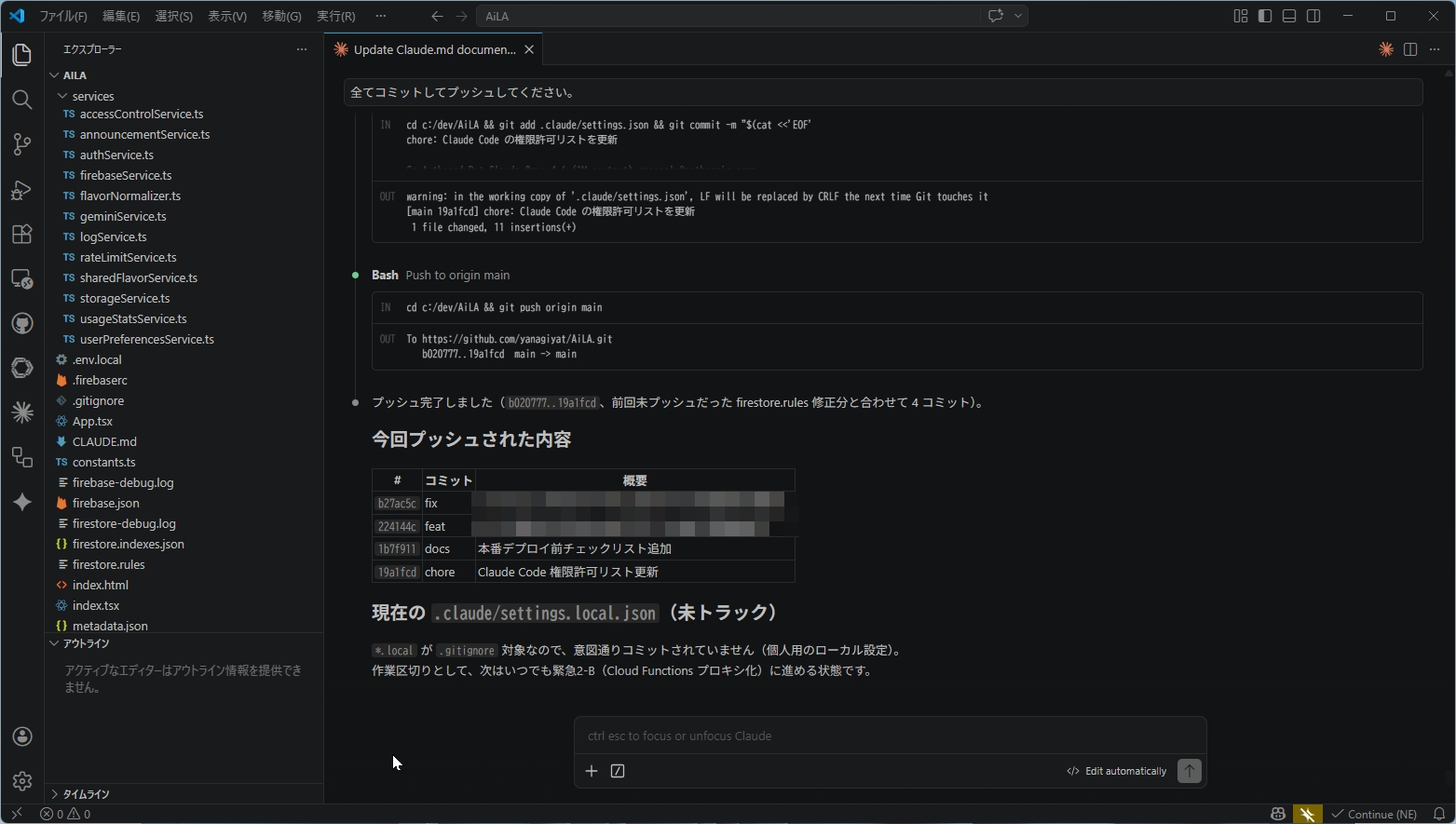Open the Gemini sparkle icon in activity bar

click(x=22, y=502)
